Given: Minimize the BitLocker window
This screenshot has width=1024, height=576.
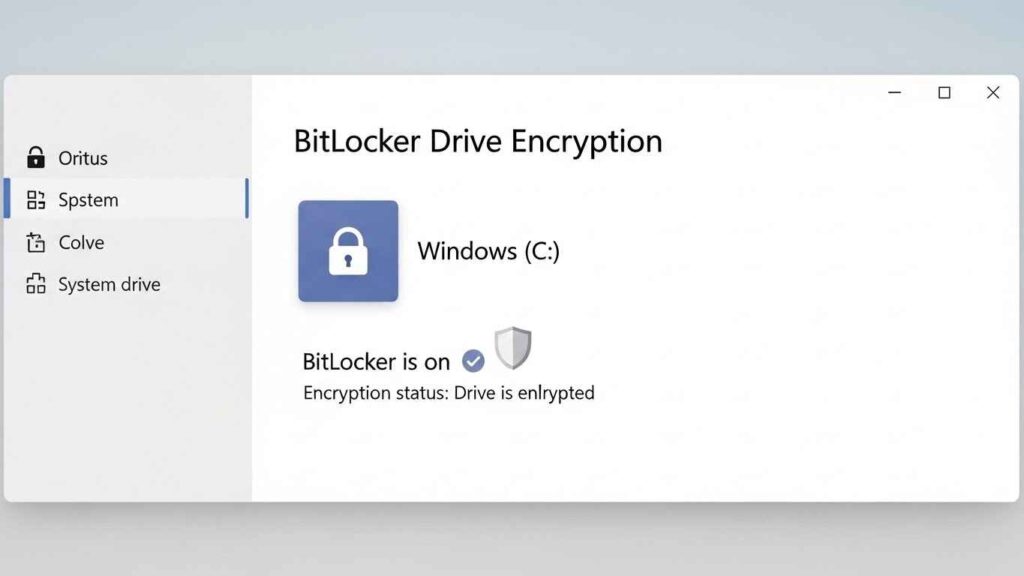Looking at the screenshot, I should (895, 93).
